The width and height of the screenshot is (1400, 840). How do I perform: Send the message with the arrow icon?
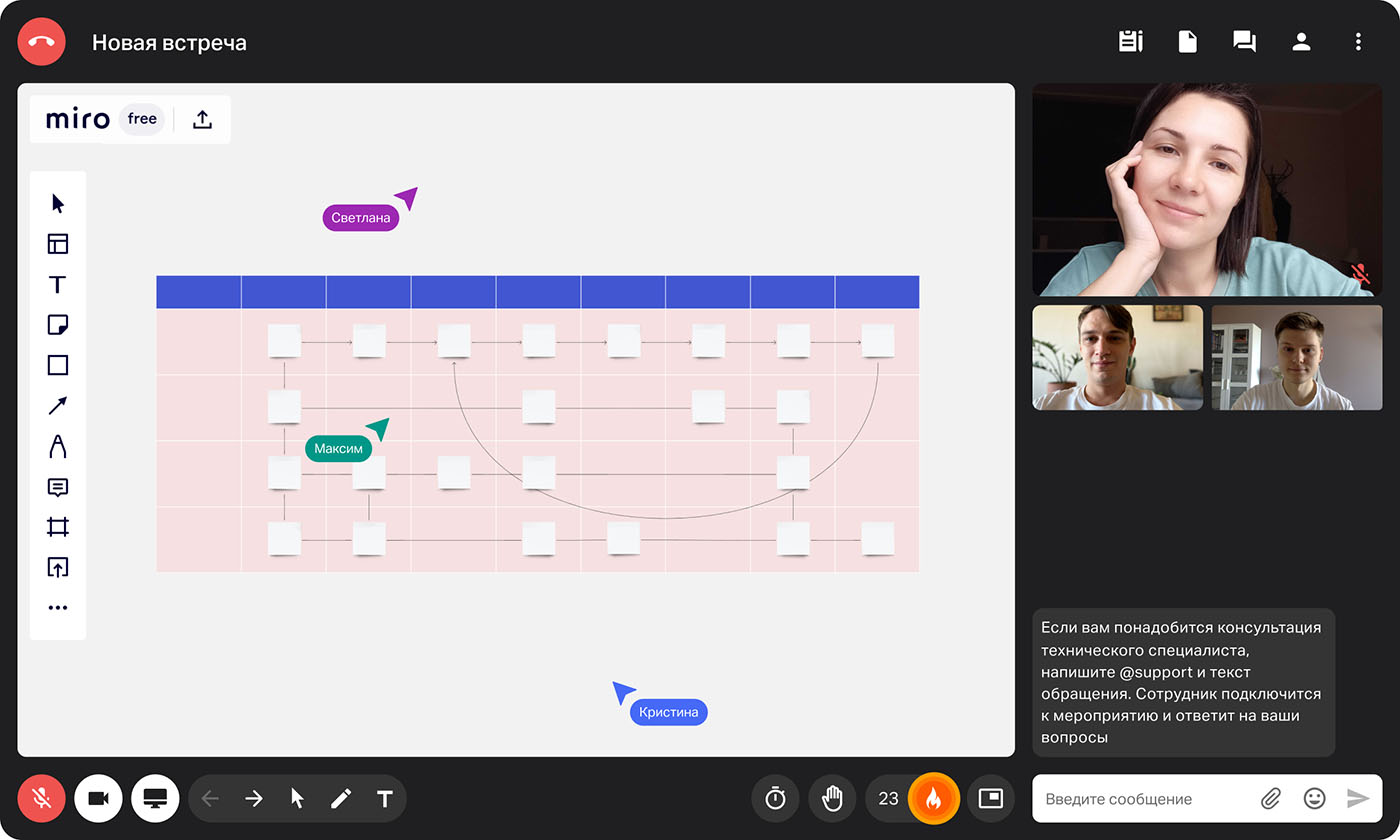[x=1358, y=798]
